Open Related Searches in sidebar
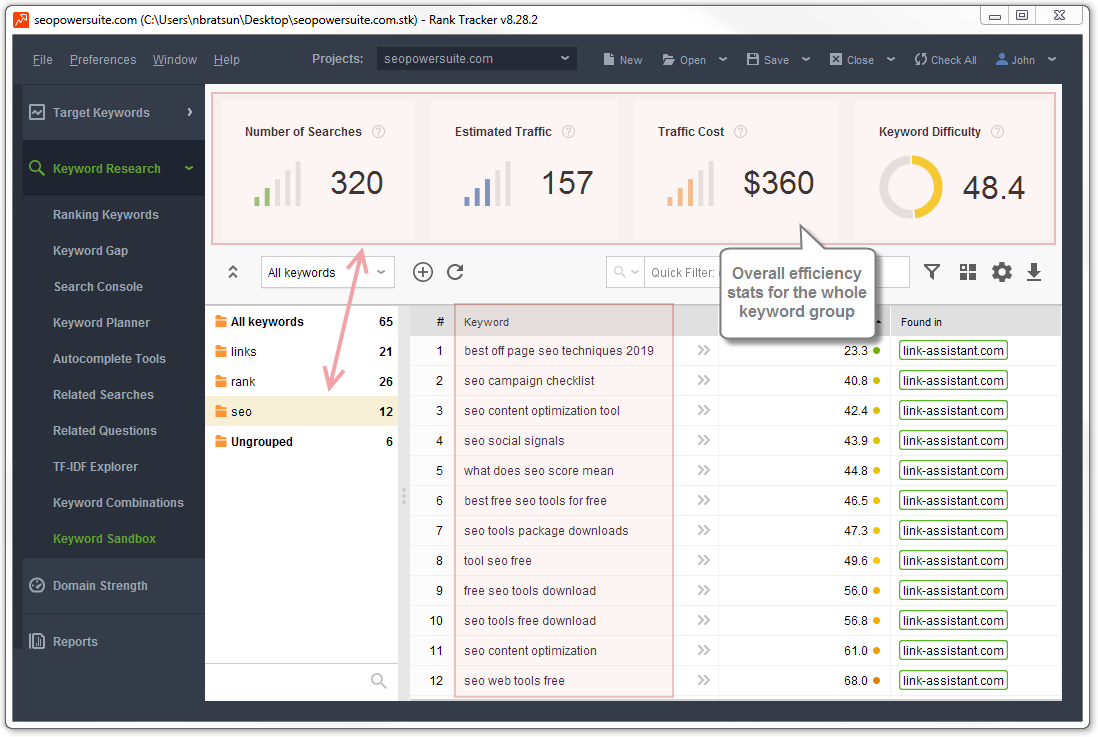 click(103, 394)
